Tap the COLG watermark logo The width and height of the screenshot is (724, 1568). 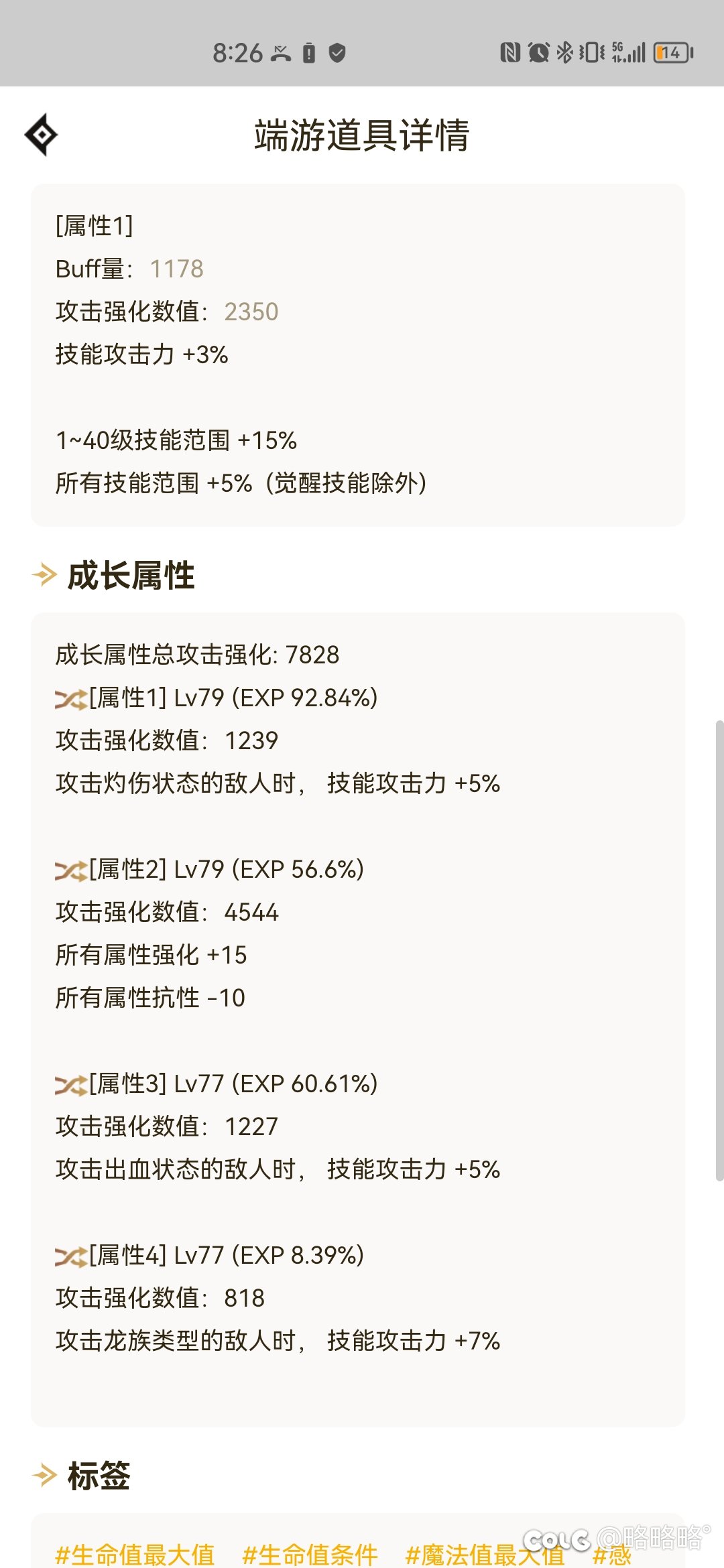click(x=556, y=1540)
